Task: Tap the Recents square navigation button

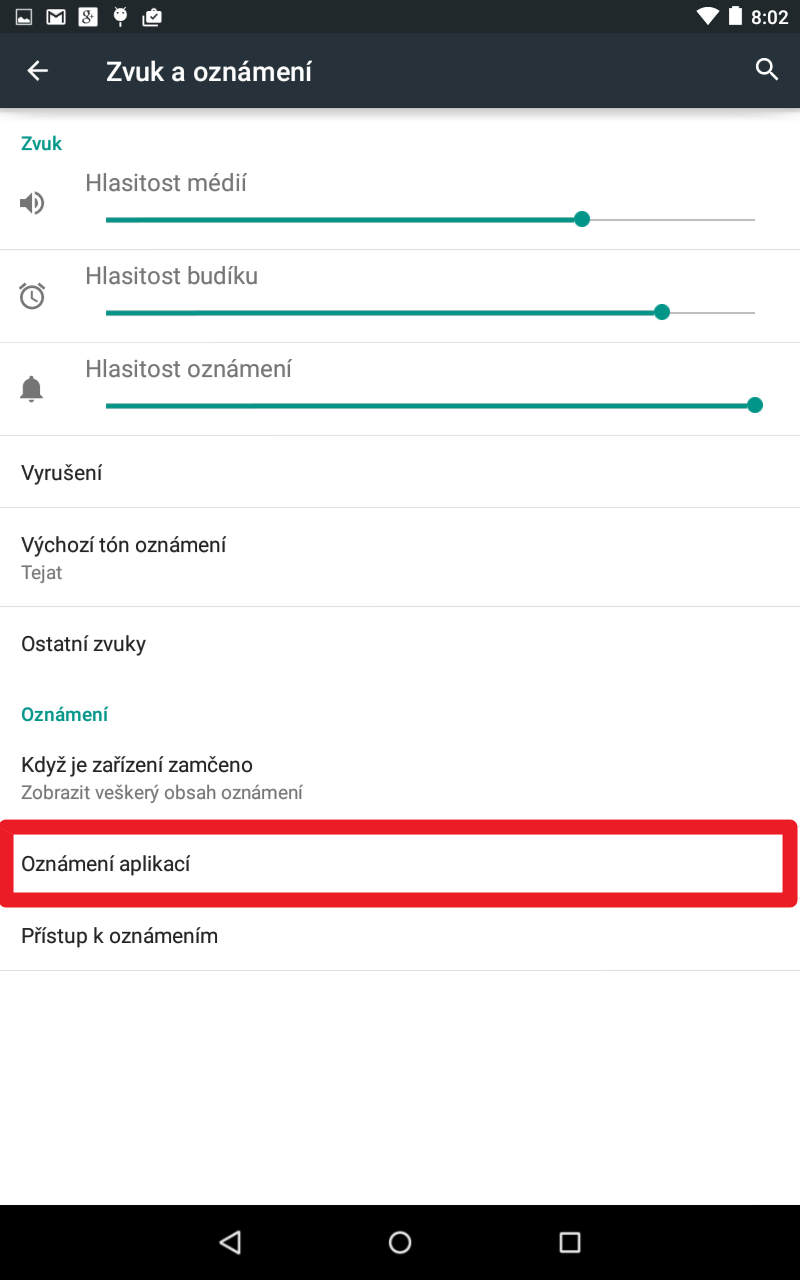Action: pyautogui.click(x=570, y=1242)
